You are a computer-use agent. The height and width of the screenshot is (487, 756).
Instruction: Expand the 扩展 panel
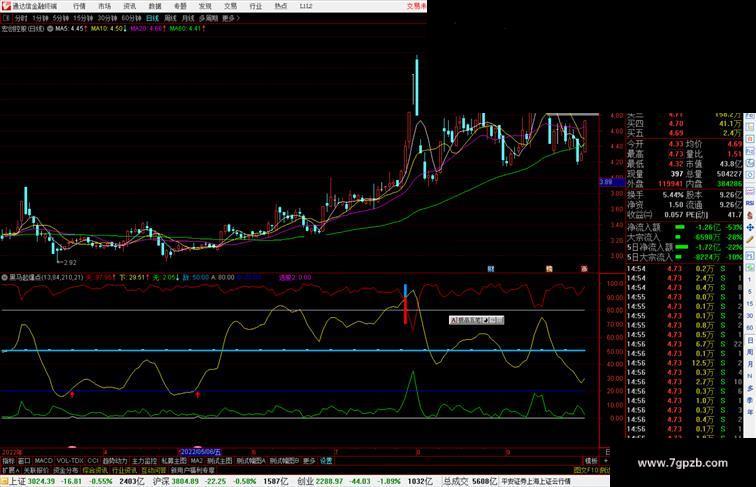[x=10, y=470]
